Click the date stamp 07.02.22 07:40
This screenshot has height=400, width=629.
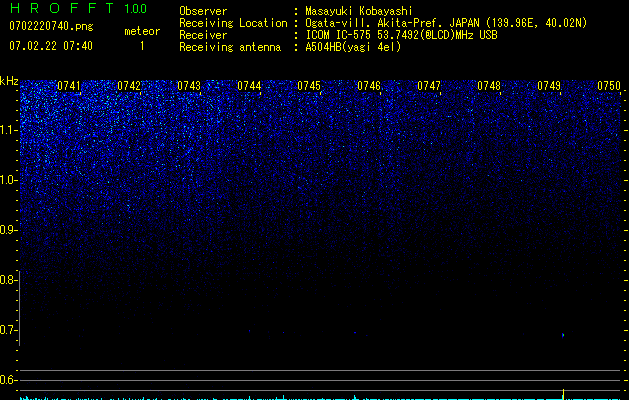click(51, 46)
